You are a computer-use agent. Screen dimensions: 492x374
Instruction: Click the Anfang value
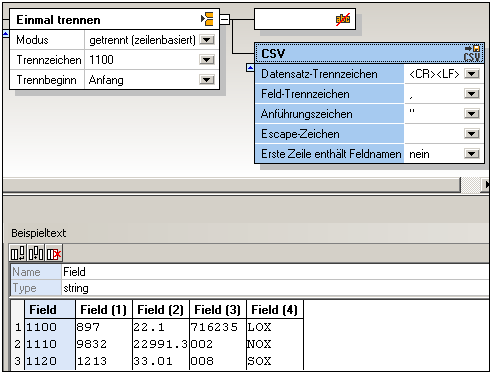106,80
